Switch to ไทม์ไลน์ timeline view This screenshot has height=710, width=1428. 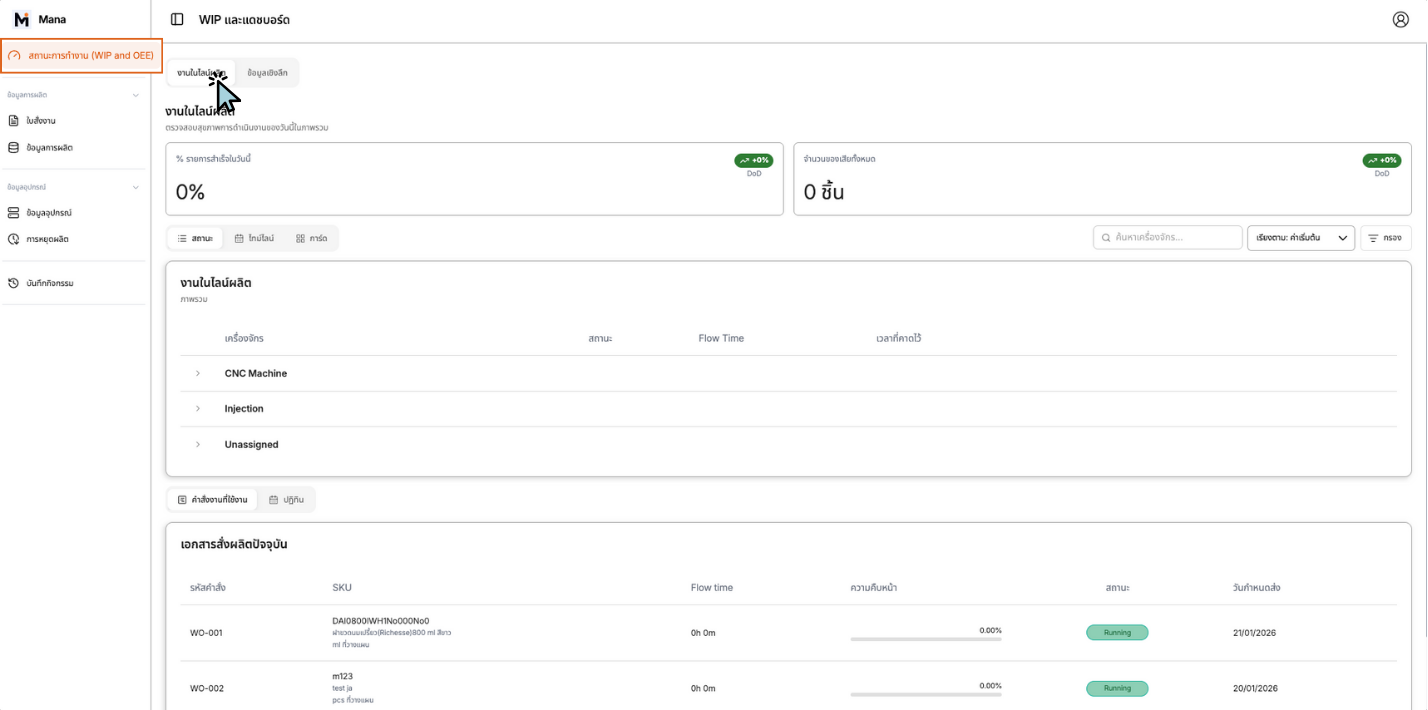coord(254,239)
